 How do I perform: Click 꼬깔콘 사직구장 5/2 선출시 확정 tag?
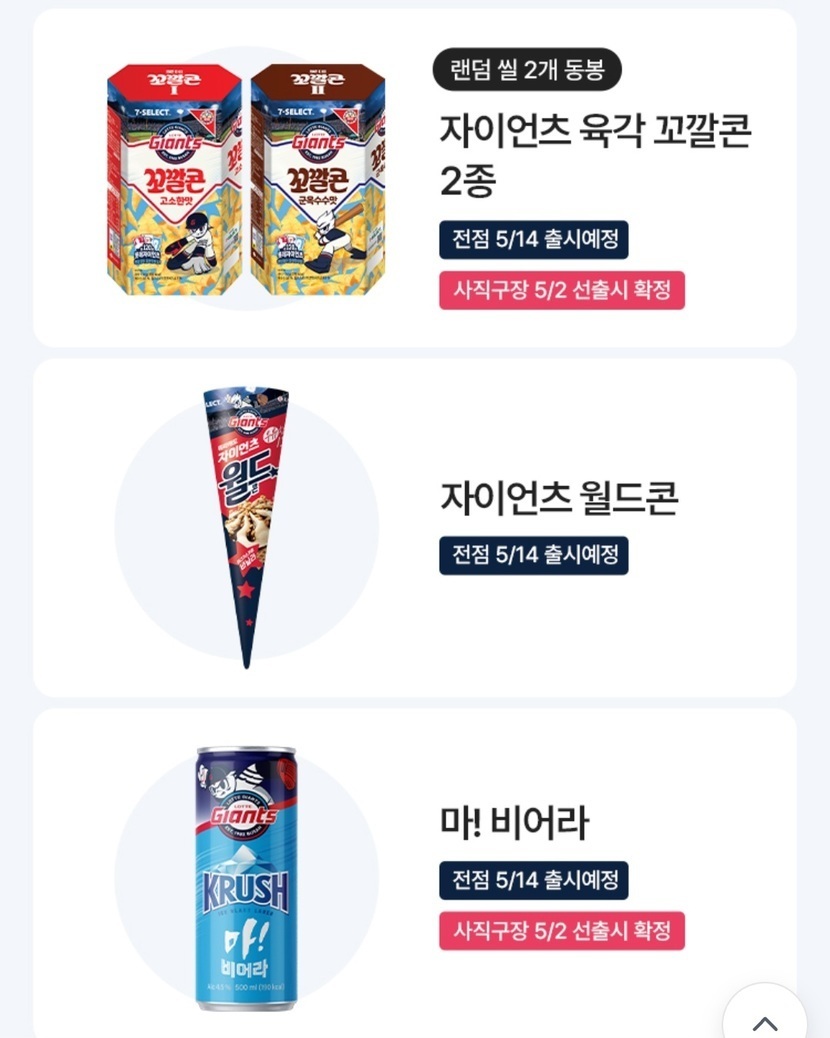pos(562,290)
